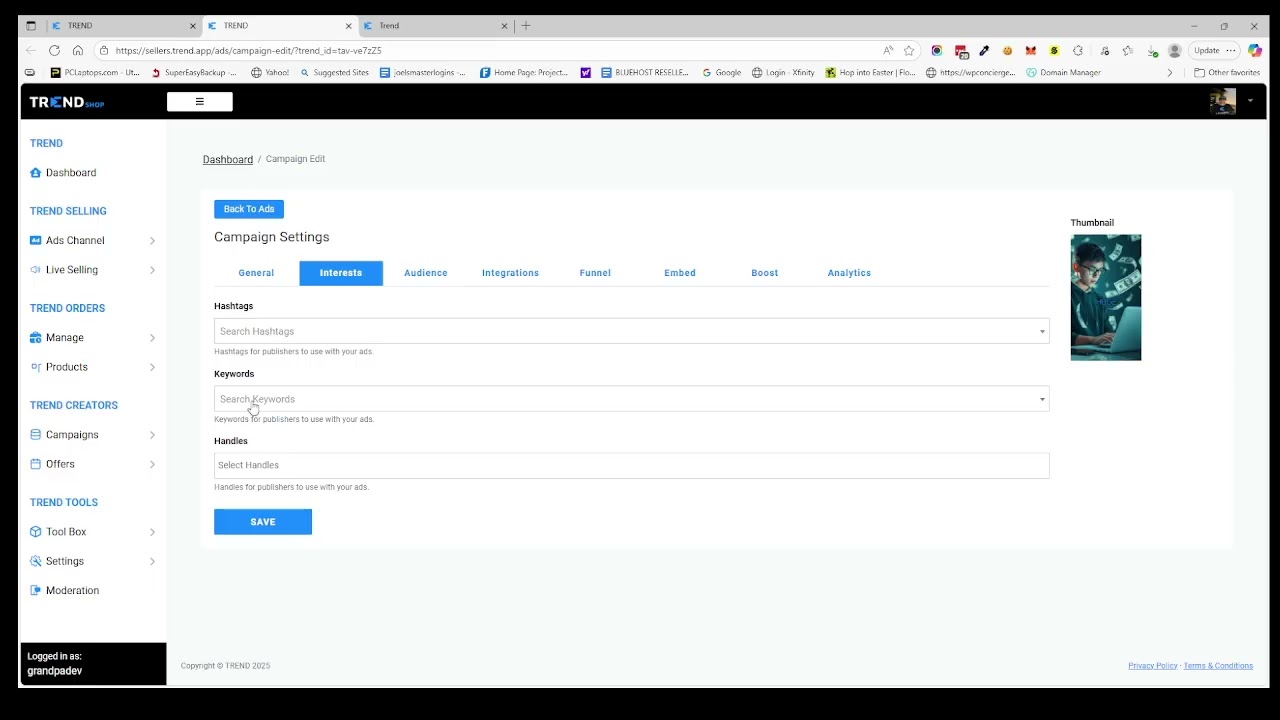The image size is (1280, 720).
Task: Click the read aloud icon in address bar
Action: point(888,50)
